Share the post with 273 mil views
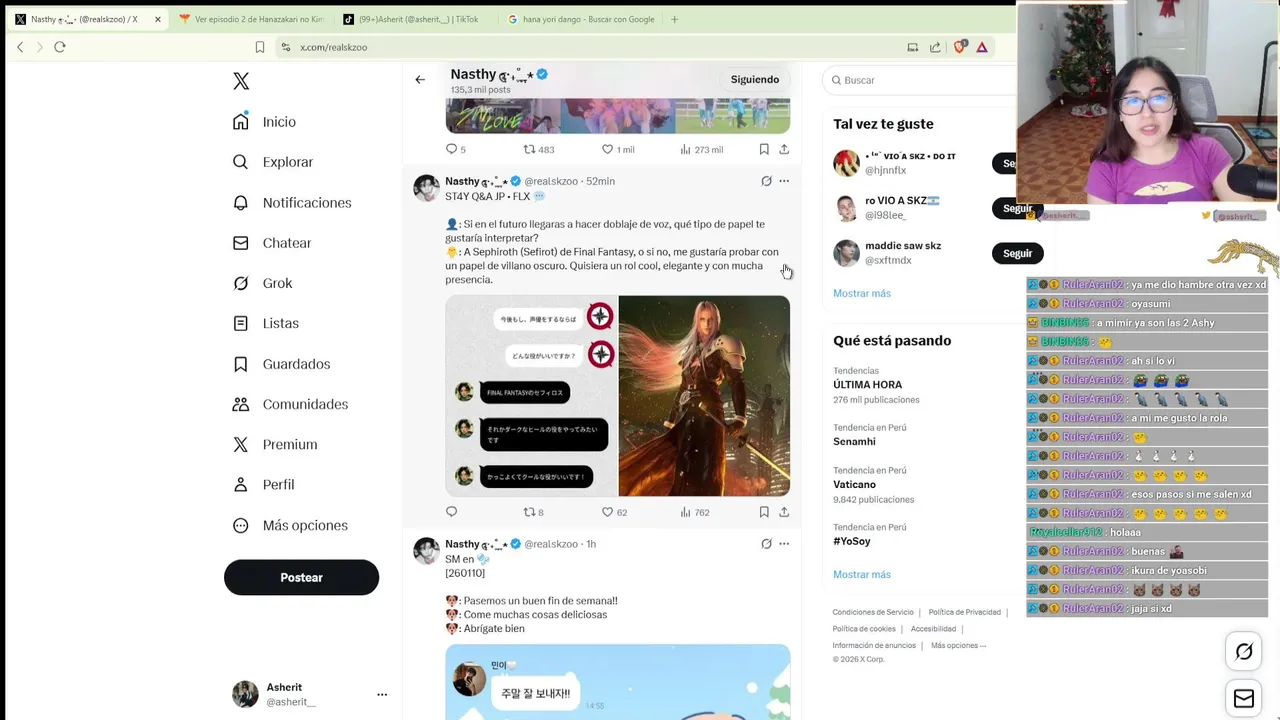Image resolution: width=1280 pixels, height=720 pixels. (784, 149)
